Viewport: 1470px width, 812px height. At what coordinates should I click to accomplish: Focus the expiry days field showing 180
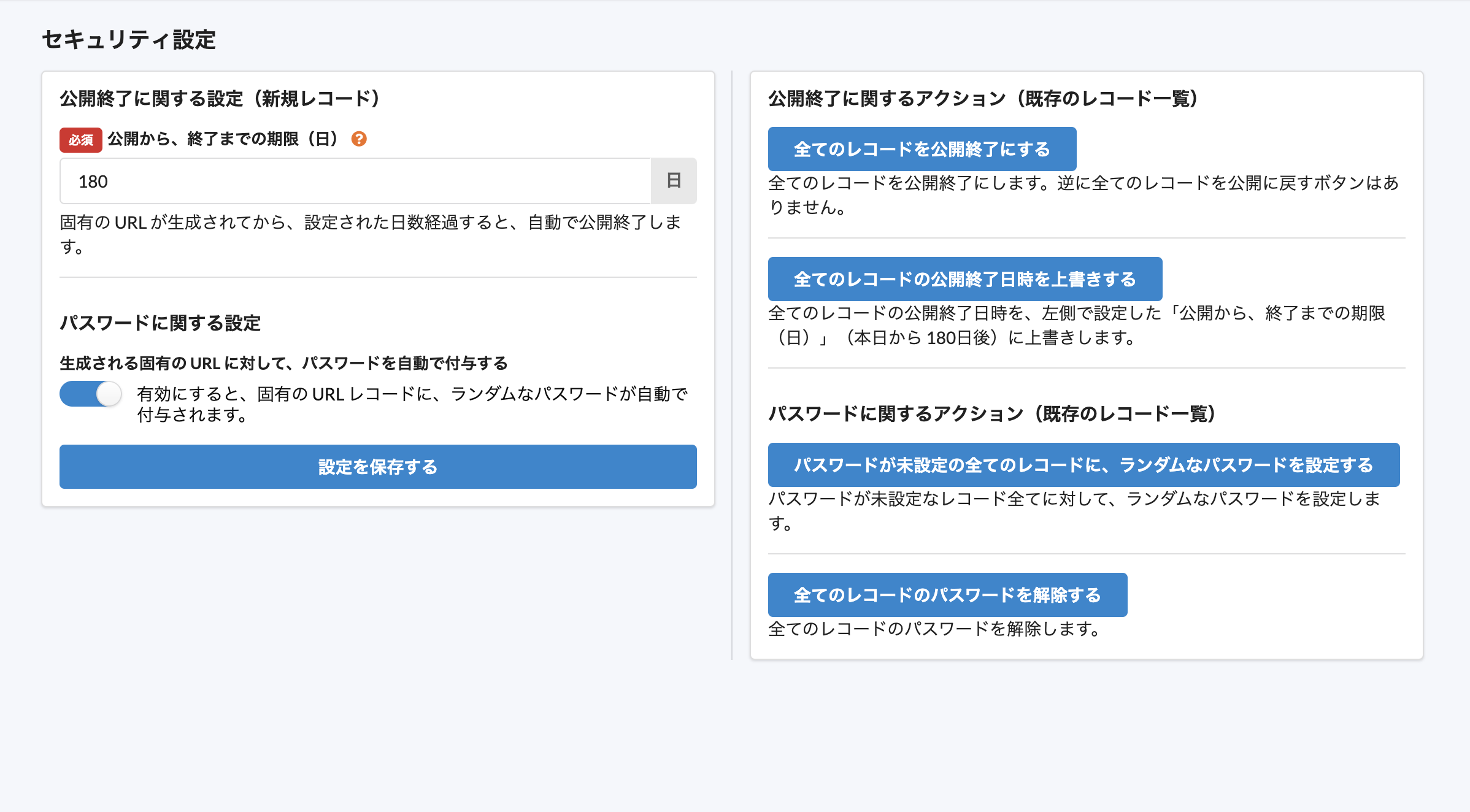click(356, 181)
